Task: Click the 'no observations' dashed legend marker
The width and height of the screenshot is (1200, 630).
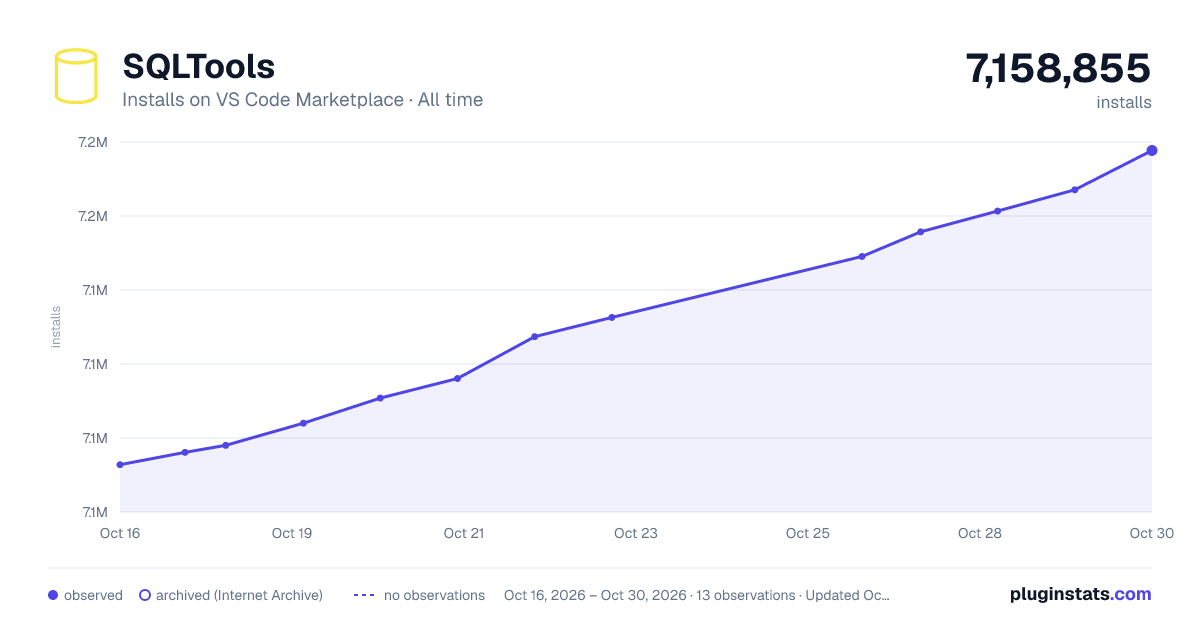Action: (x=364, y=595)
